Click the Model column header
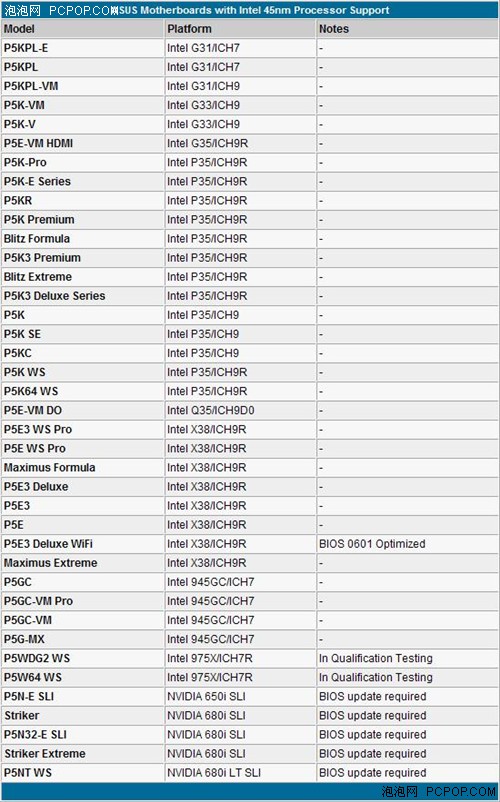Viewport: 500px width, 802px height. pos(82,29)
